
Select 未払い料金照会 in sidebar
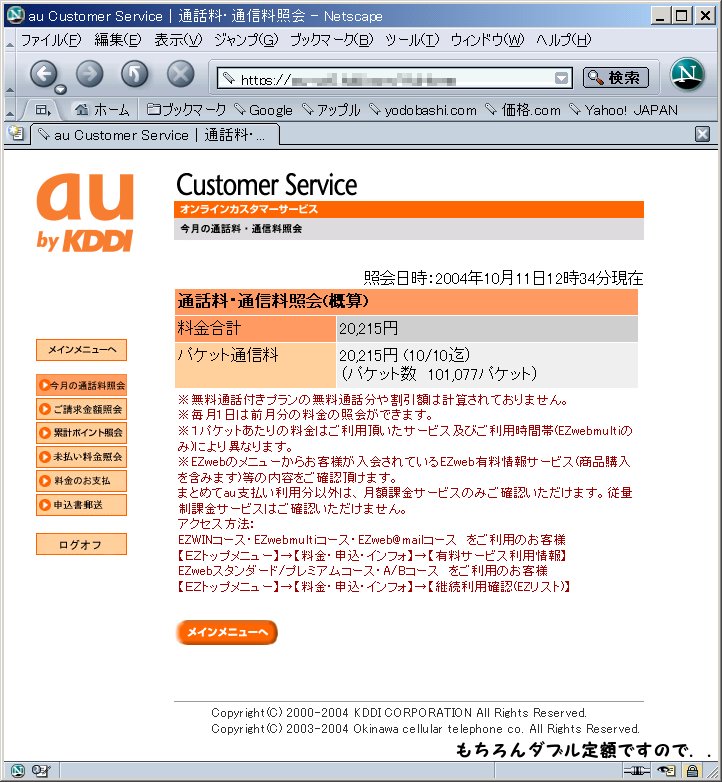[81, 457]
